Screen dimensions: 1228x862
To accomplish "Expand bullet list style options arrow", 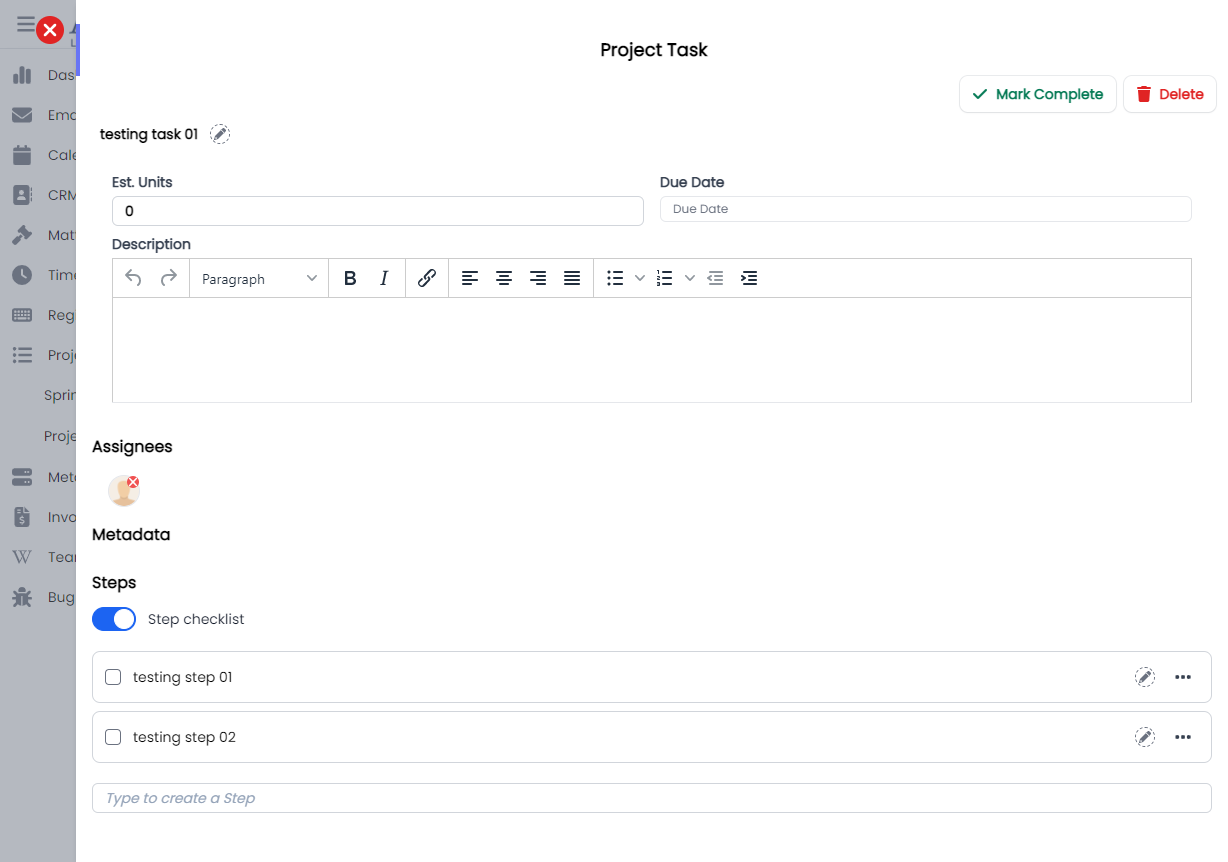I will click(x=640, y=279).
